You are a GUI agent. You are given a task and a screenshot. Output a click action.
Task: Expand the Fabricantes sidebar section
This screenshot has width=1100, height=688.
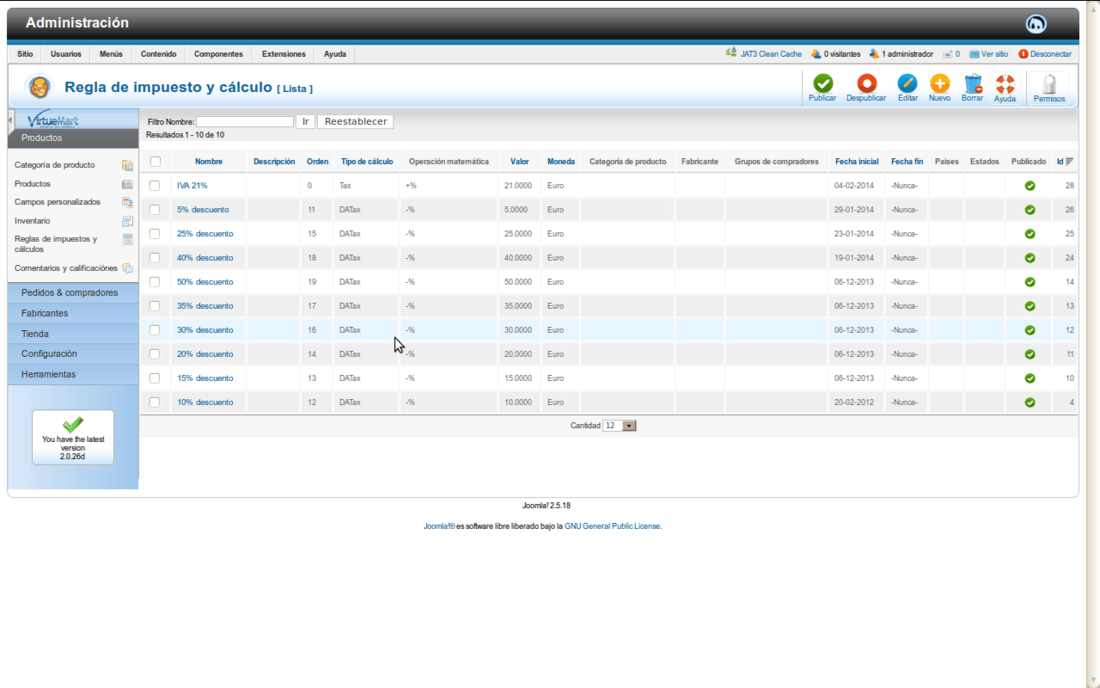[x=73, y=313]
